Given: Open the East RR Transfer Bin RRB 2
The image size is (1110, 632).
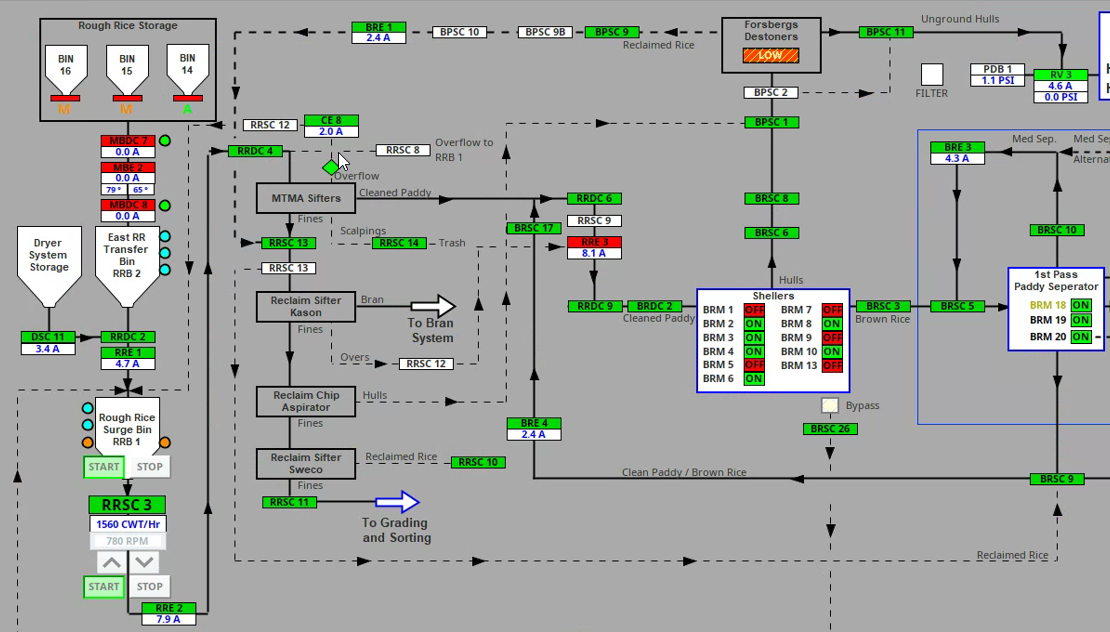Looking at the screenshot, I should (x=127, y=267).
